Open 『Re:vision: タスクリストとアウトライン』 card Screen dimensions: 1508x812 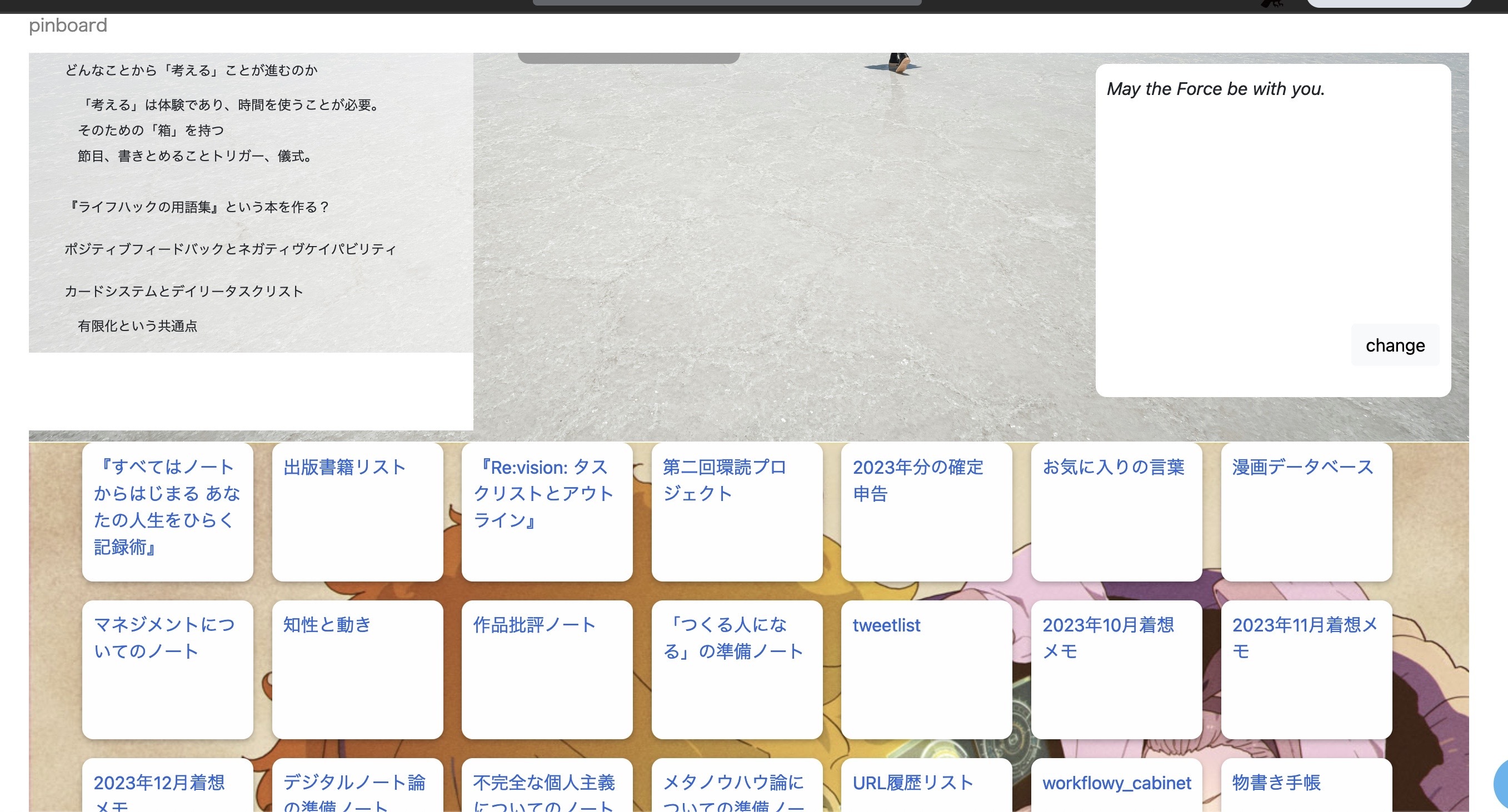click(x=543, y=493)
